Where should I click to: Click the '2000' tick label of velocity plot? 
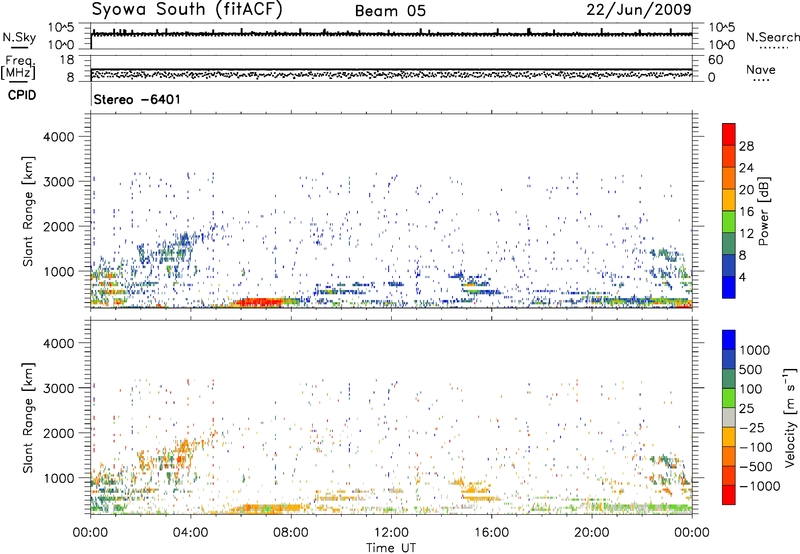58,433
